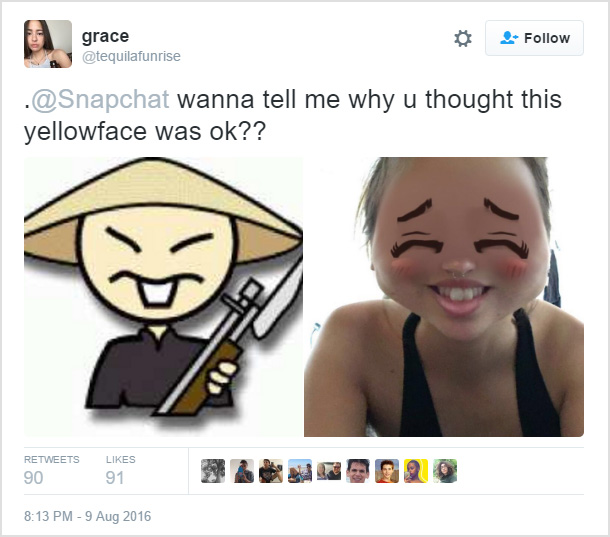
Task: Open second liker avatar in row
Action: [242, 471]
